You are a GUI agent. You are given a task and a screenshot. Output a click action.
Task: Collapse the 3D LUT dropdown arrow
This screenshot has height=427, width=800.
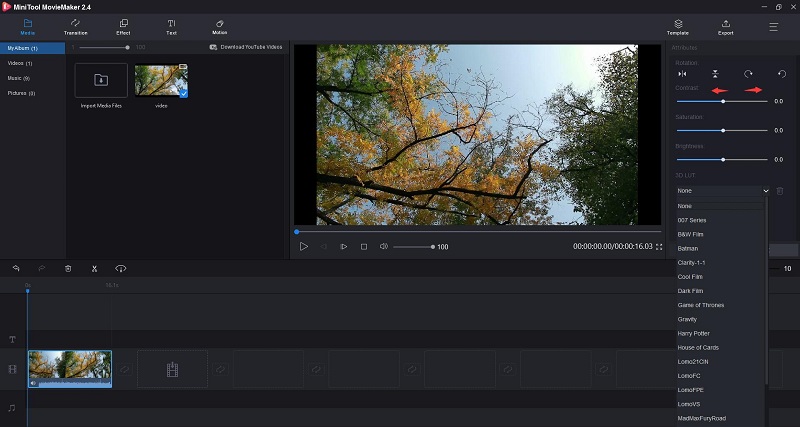tap(766, 191)
